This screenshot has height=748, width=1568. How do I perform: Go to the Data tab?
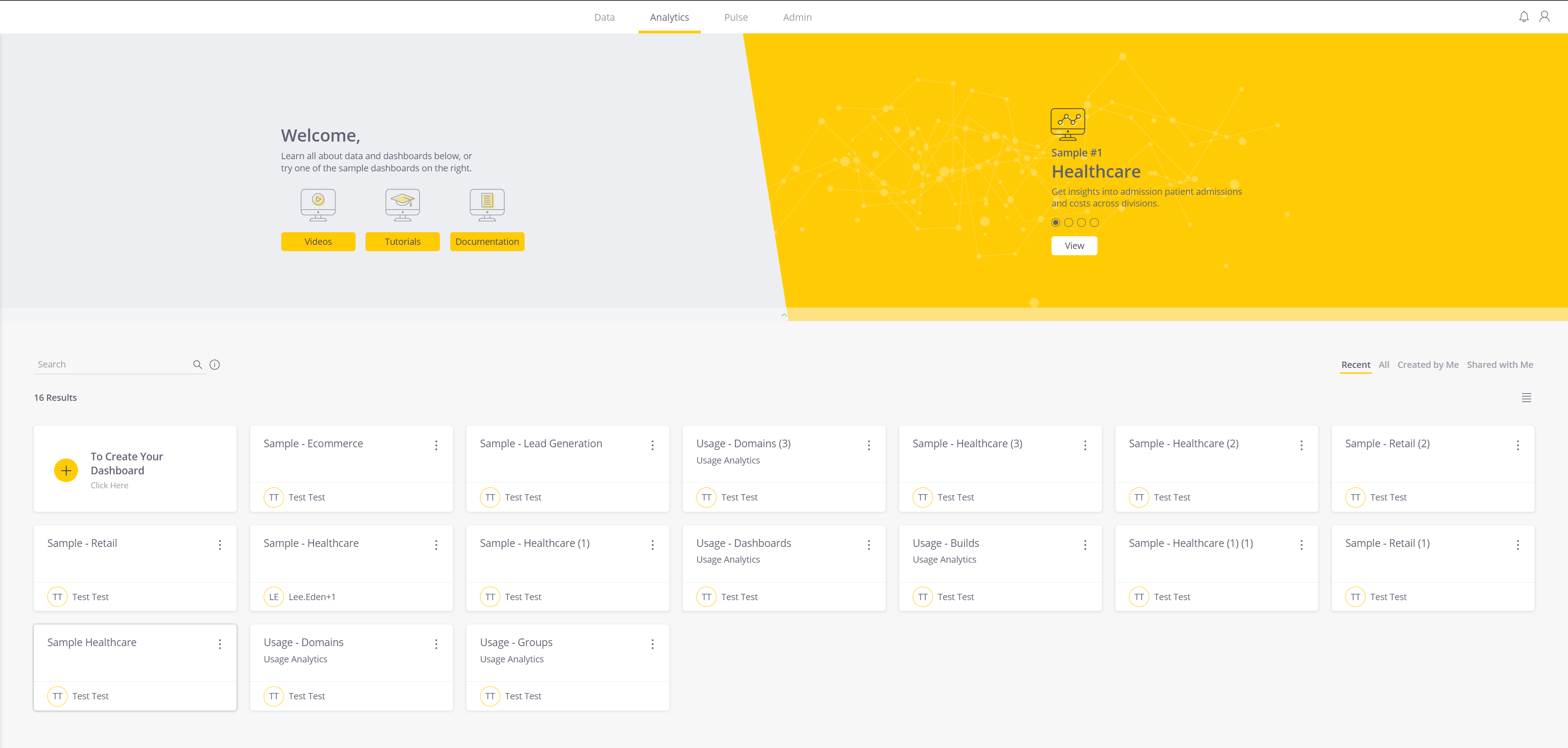(x=604, y=17)
